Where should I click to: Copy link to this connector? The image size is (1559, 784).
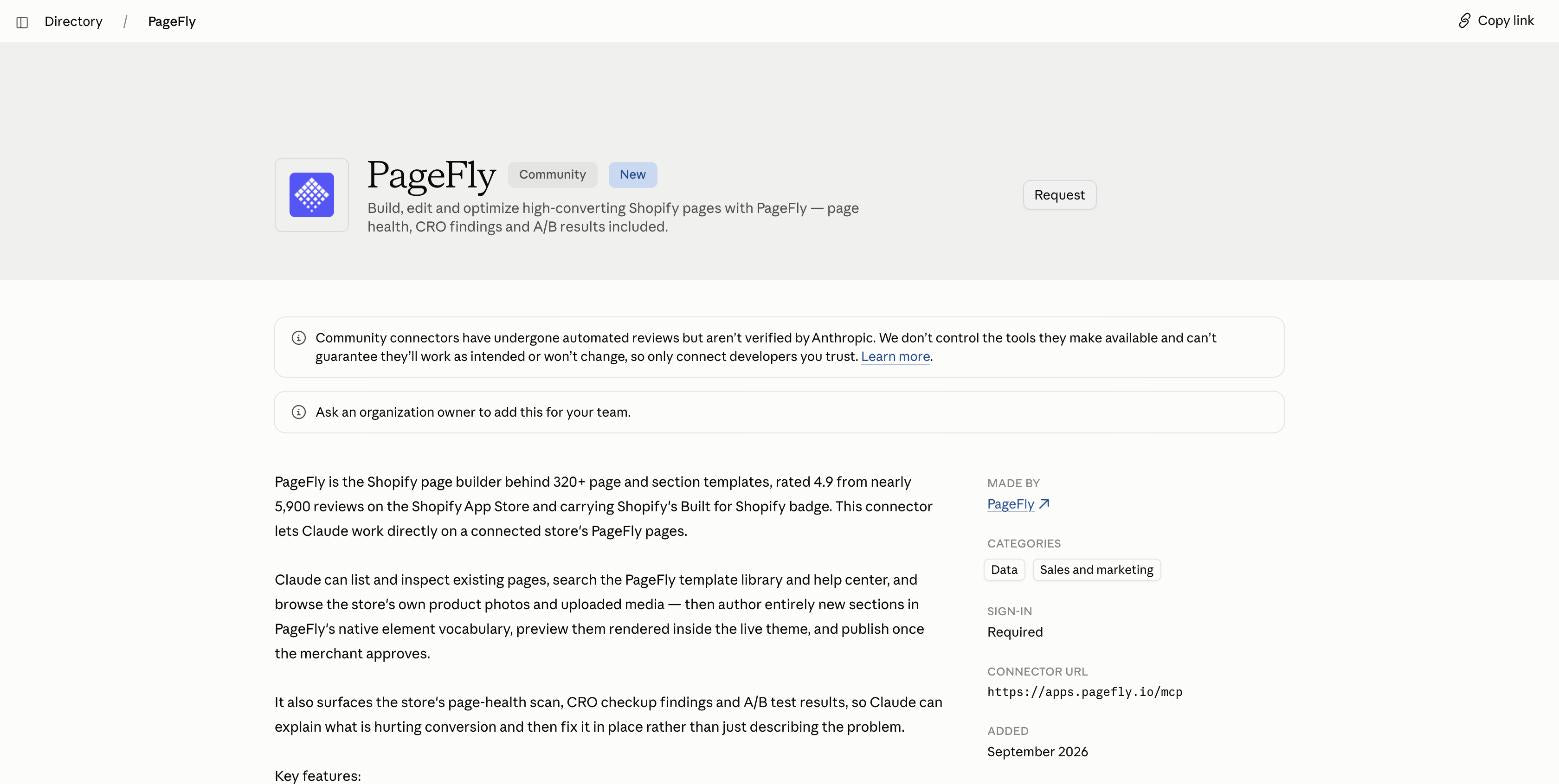[1496, 20]
